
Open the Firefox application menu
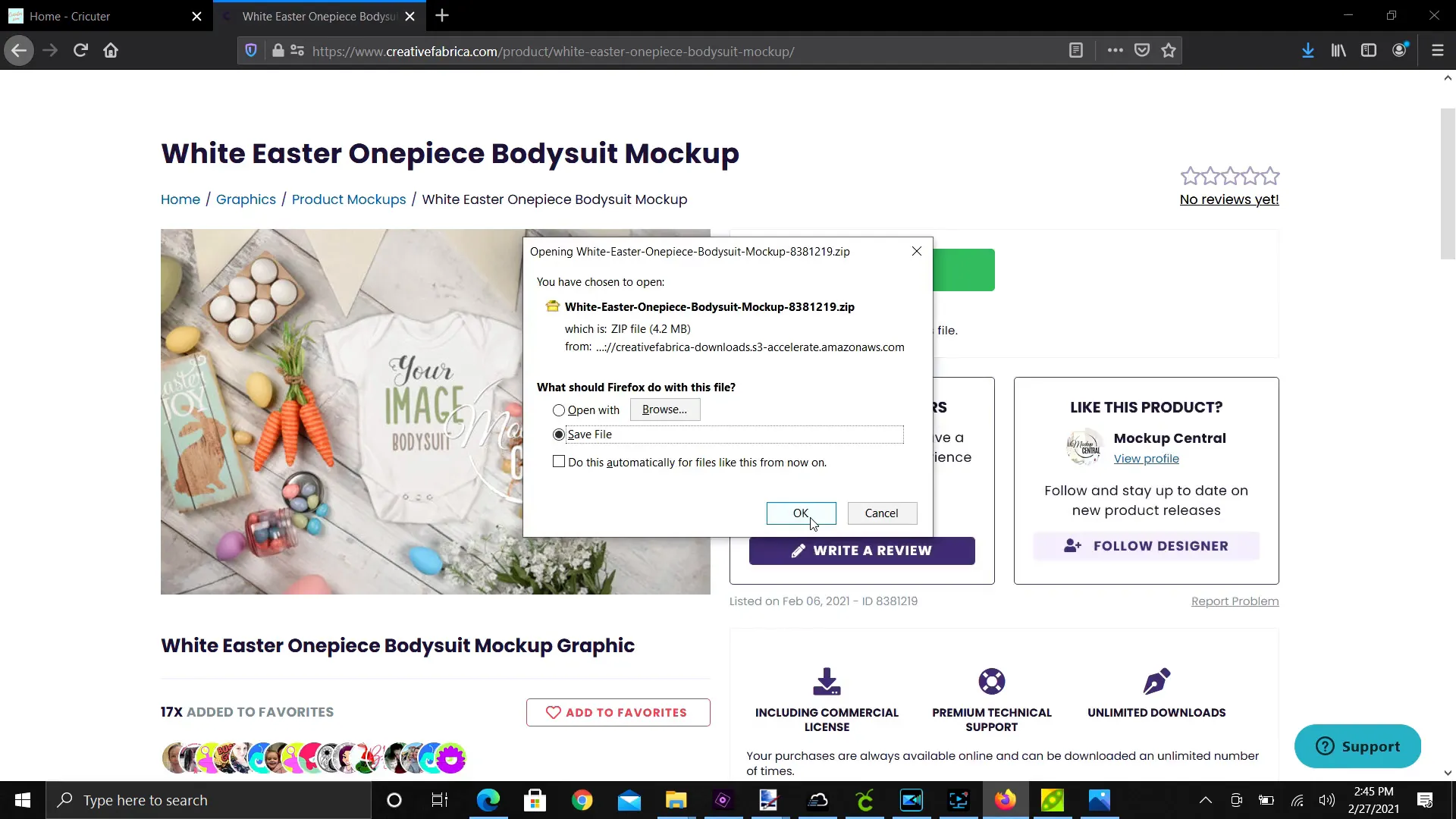coord(1438,50)
